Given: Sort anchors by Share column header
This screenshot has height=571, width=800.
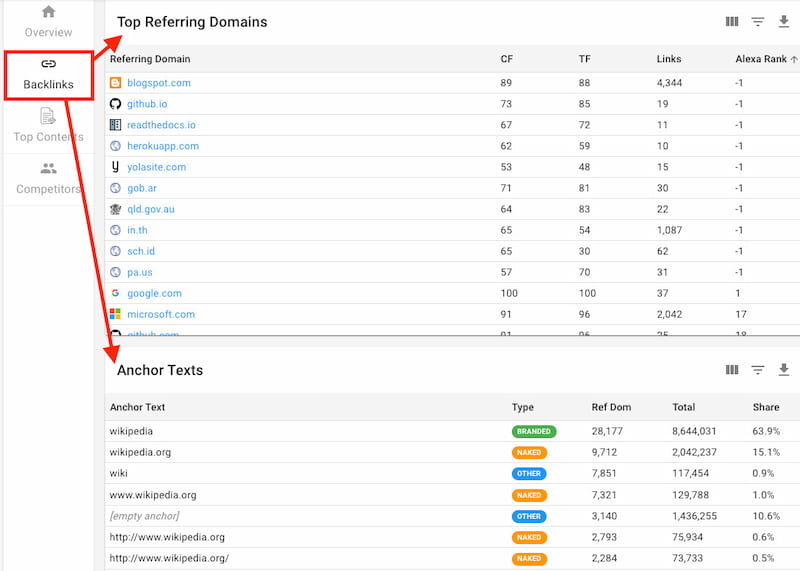Looking at the screenshot, I should point(766,407).
